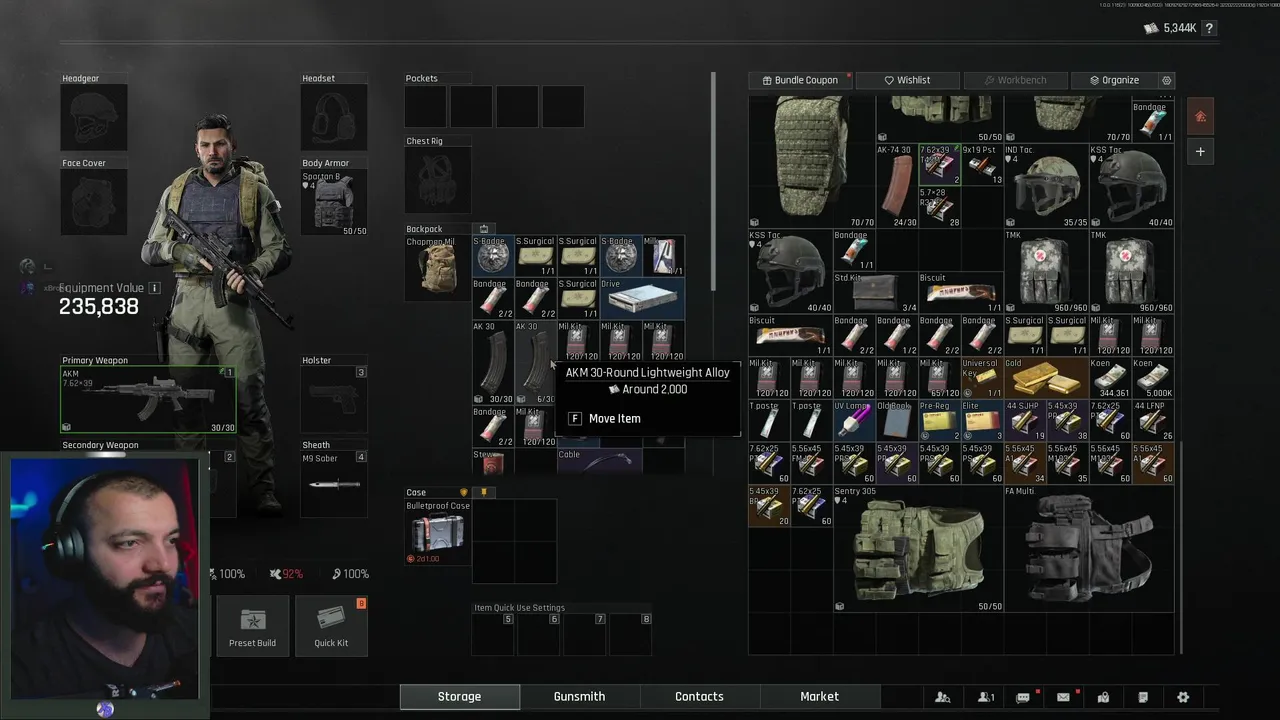The image size is (1280, 720).
Task: Select the Universal Key in storage
Action: coord(982,378)
